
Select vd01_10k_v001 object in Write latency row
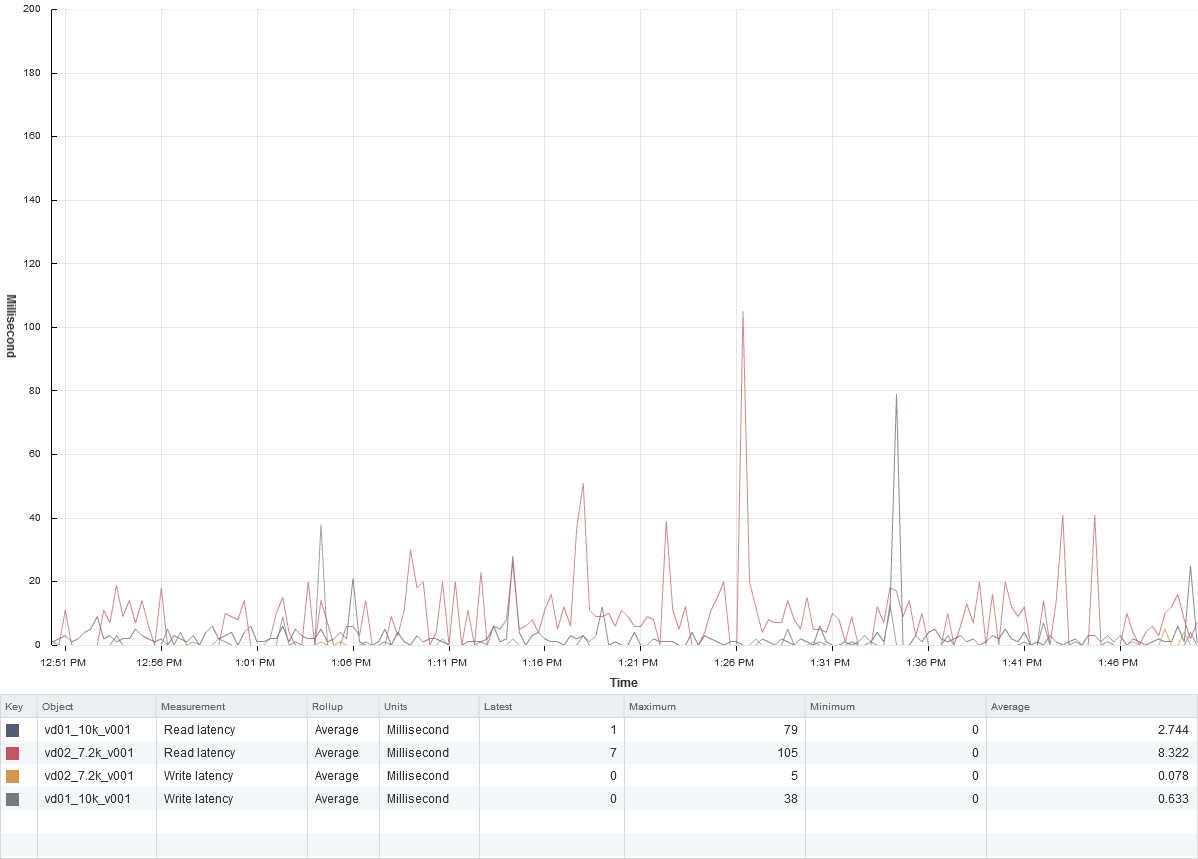click(x=87, y=799)
